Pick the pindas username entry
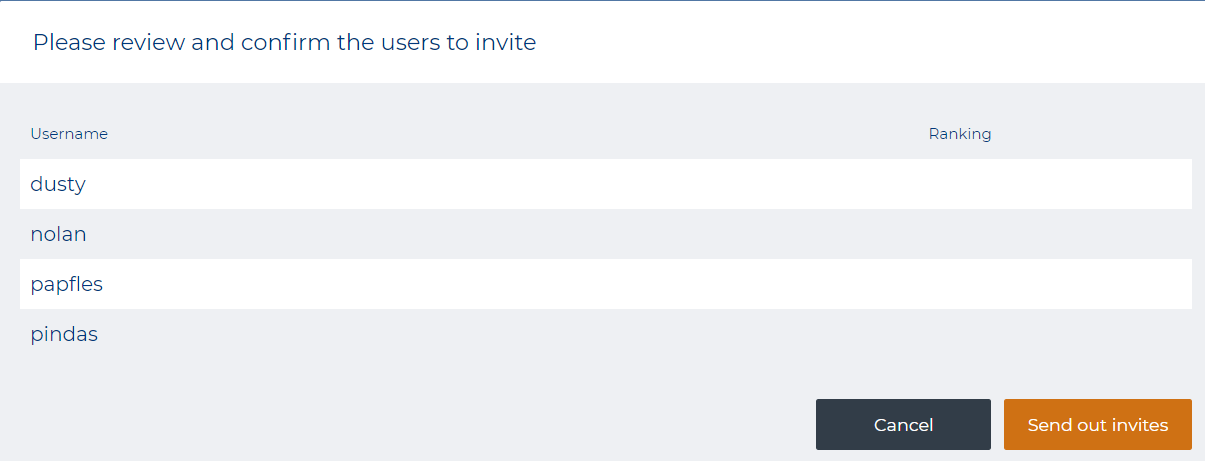Image resolution: width=1205 pixels, height=461 pixels. [64, 334]
